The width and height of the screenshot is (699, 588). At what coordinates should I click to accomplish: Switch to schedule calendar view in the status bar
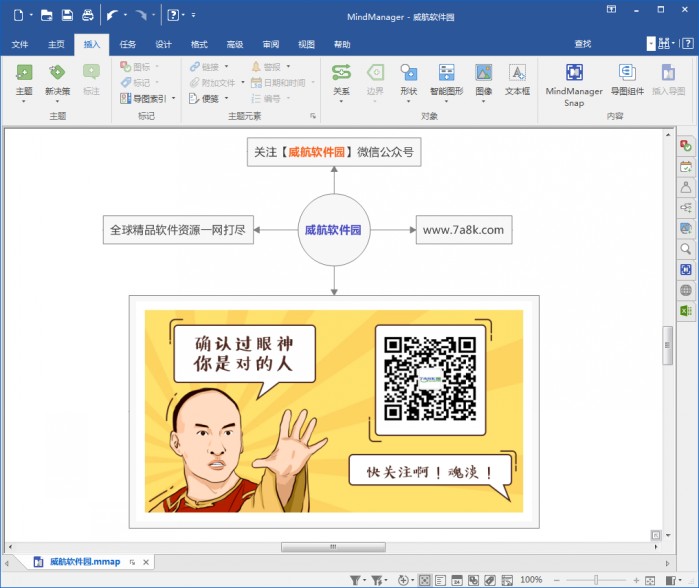[456, 580]
